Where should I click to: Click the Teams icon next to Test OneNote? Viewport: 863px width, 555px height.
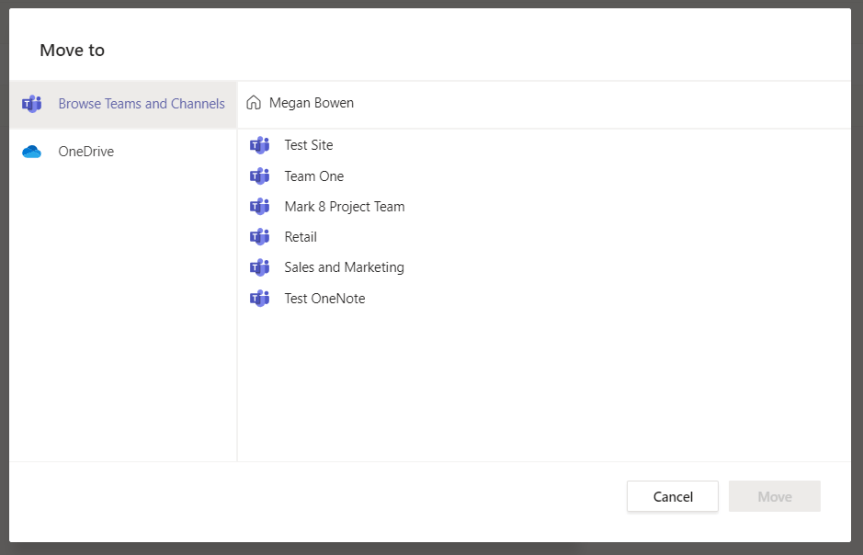point(260,298)
